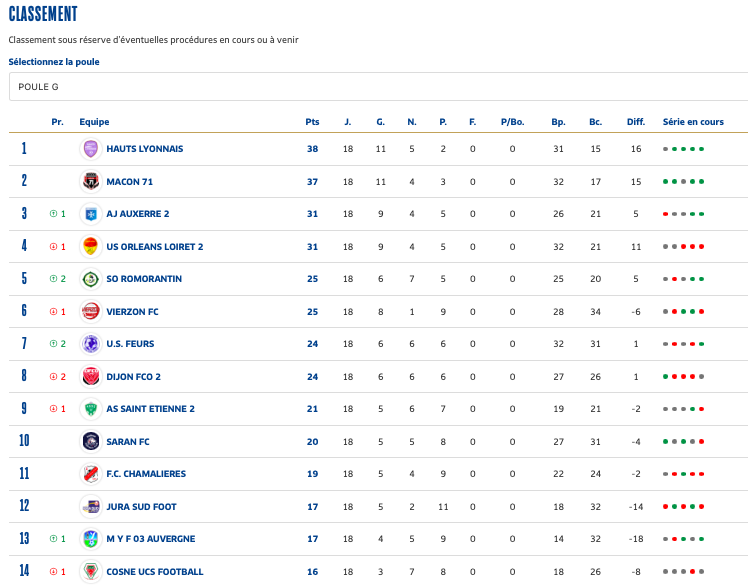The image size is (748, 586).
Task: Click the Diff. column header
Action: coord(635,122)
